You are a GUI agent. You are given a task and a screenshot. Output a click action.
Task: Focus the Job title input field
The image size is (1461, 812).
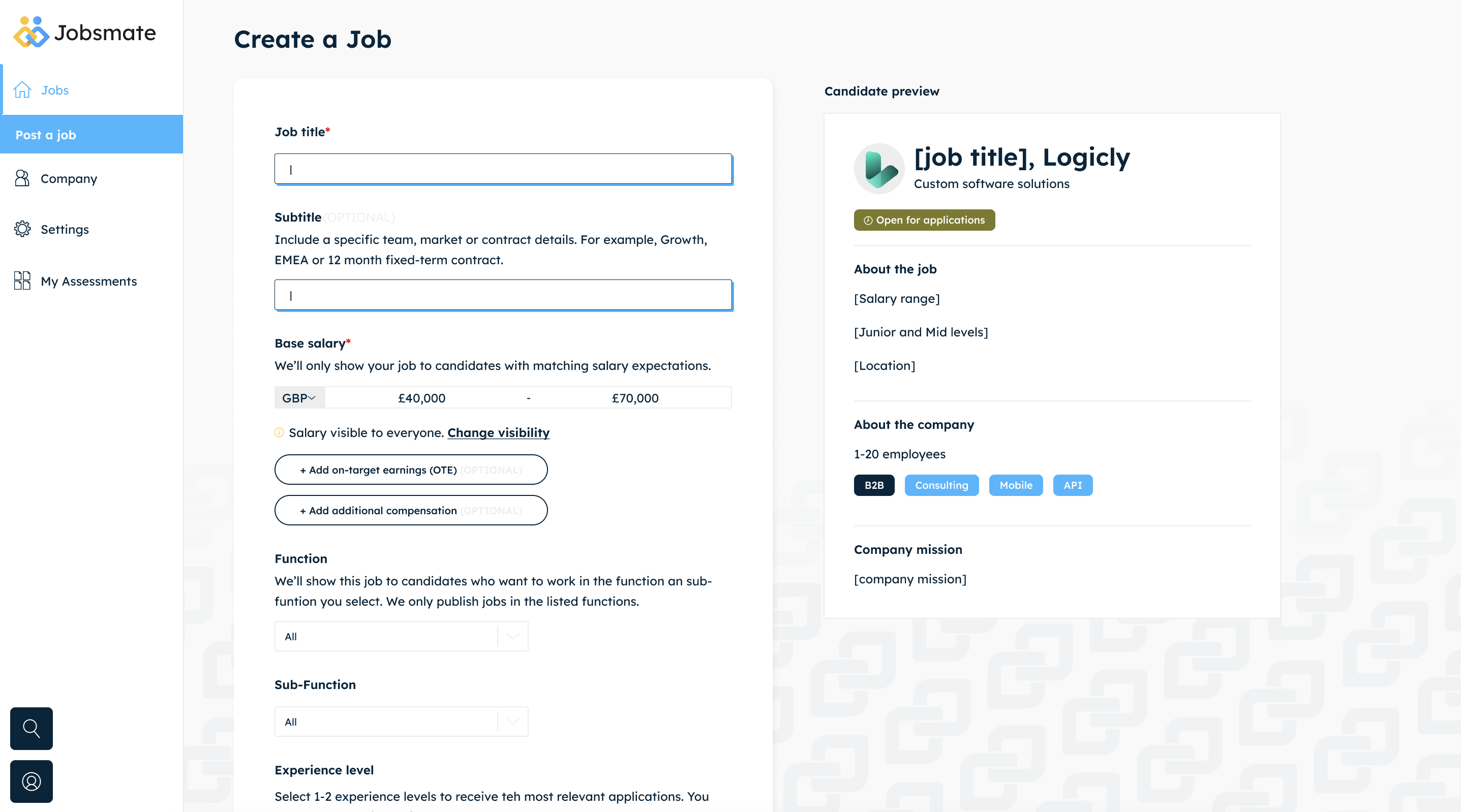pos(503,169)
